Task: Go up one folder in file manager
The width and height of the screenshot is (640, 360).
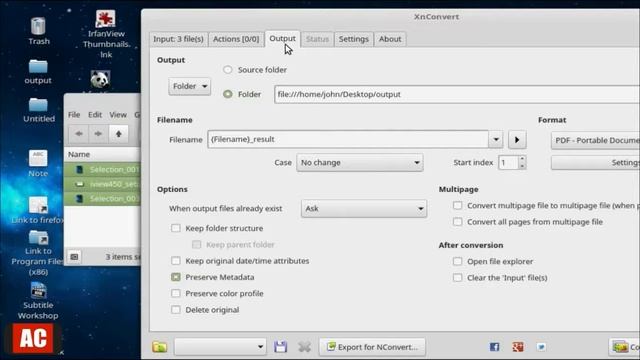Action: 118,134
